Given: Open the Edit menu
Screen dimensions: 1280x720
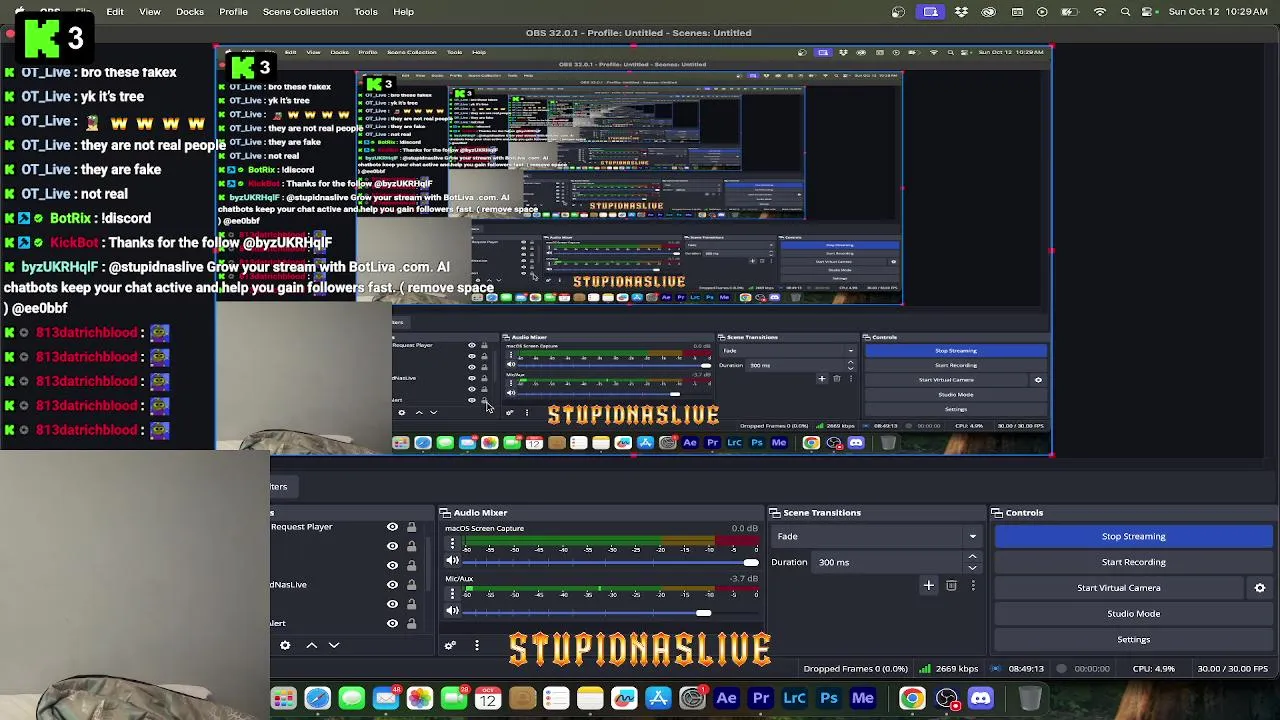Looking at the screenshot, I should (115, 12).
